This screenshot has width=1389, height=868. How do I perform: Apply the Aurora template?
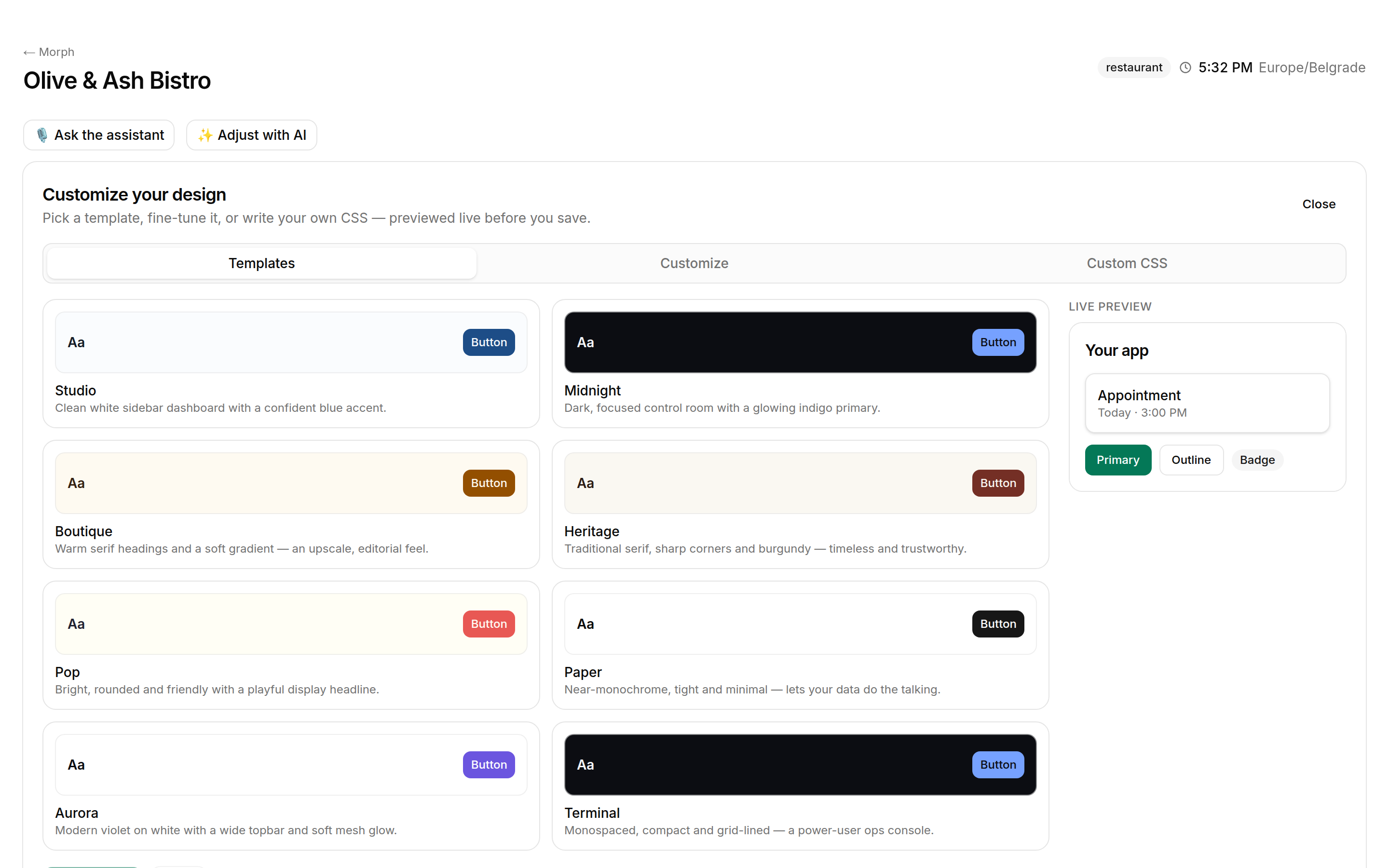click(291, 786)
